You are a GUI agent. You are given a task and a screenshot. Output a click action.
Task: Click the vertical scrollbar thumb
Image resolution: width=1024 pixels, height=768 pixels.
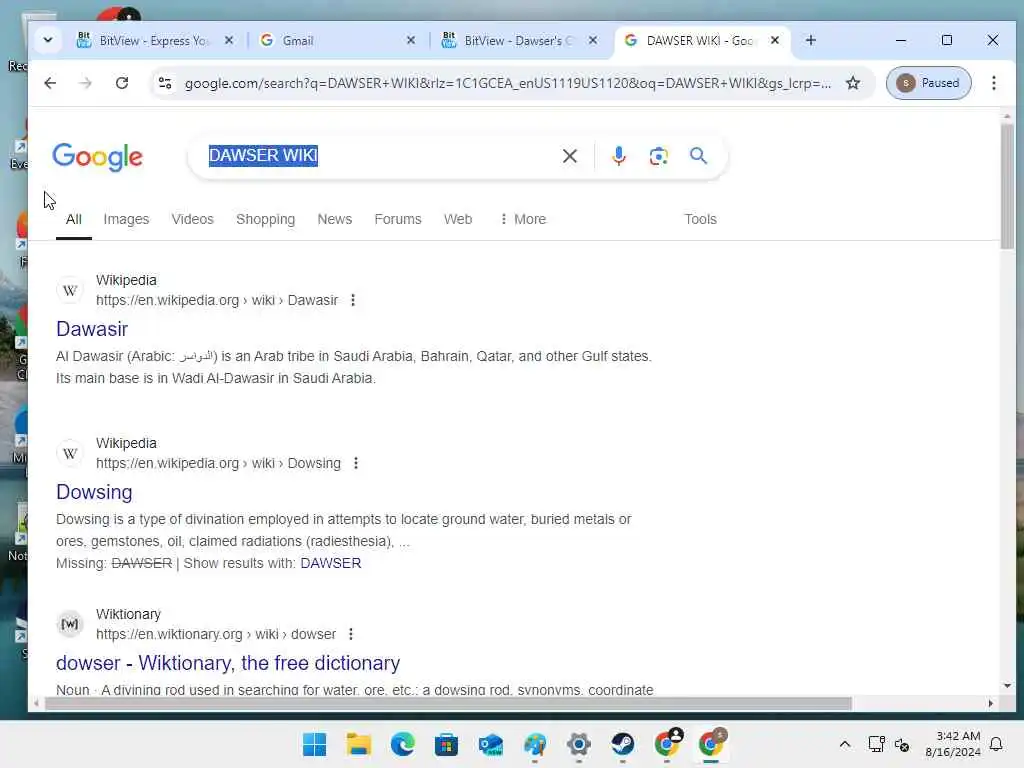coord(1007,186)
